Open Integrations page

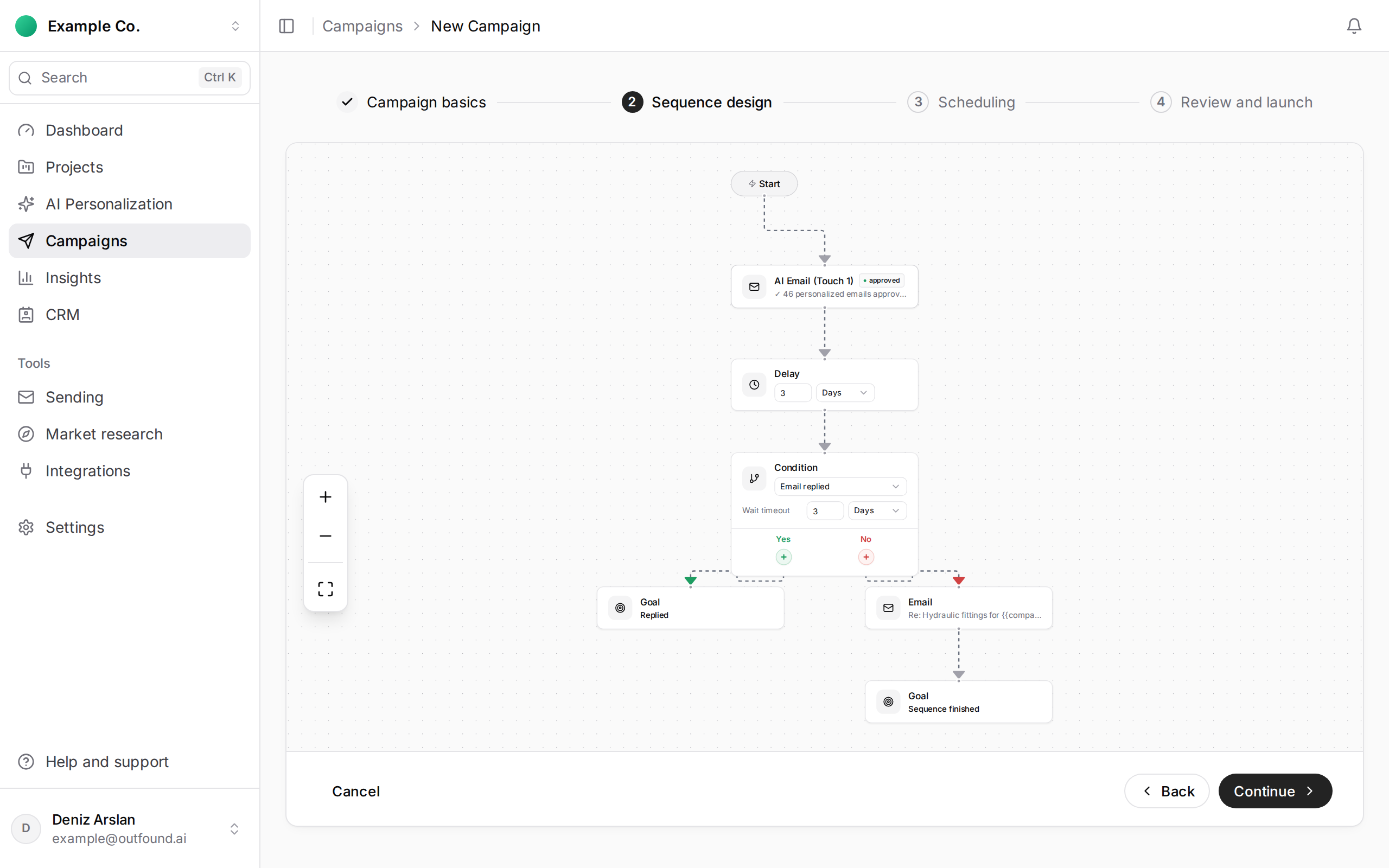[x=130, y=471]
